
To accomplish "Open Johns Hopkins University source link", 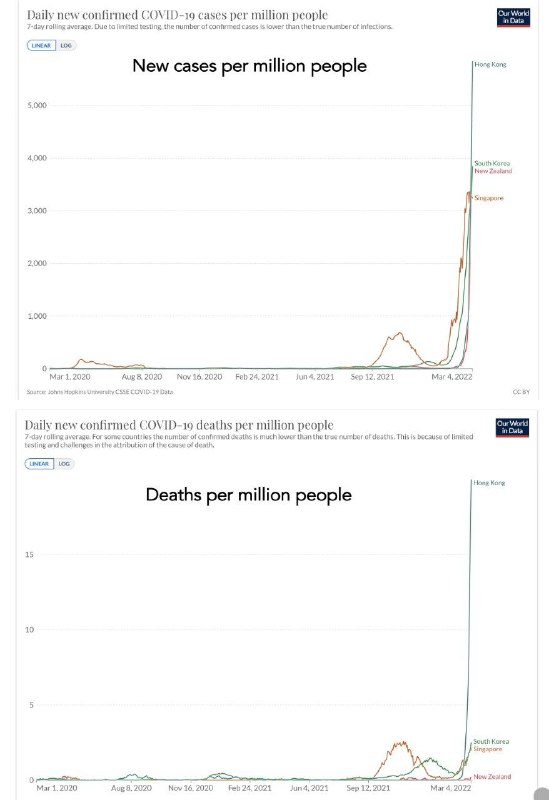I will coord(100,392).
